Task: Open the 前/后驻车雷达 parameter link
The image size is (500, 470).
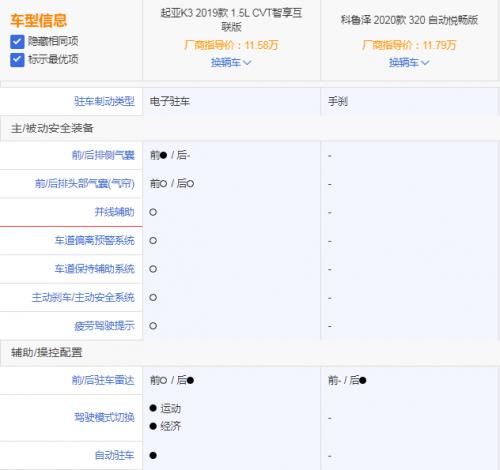Action: click(103, 380)
